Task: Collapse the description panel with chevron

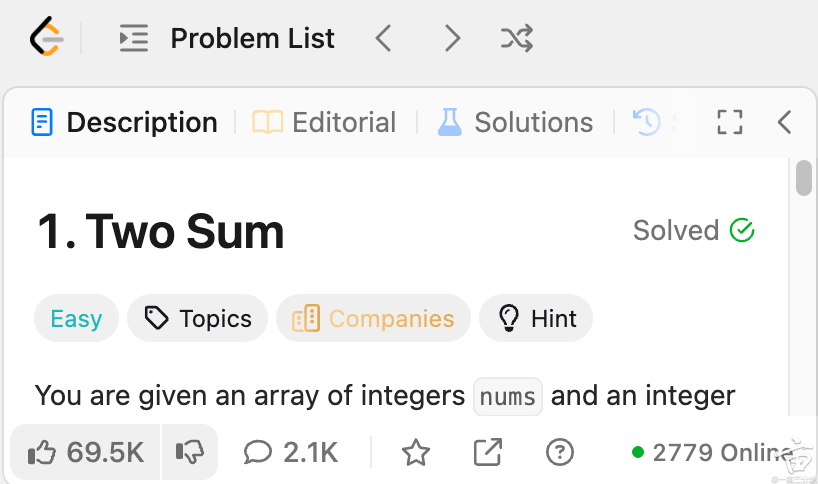Action: (785, 122)
